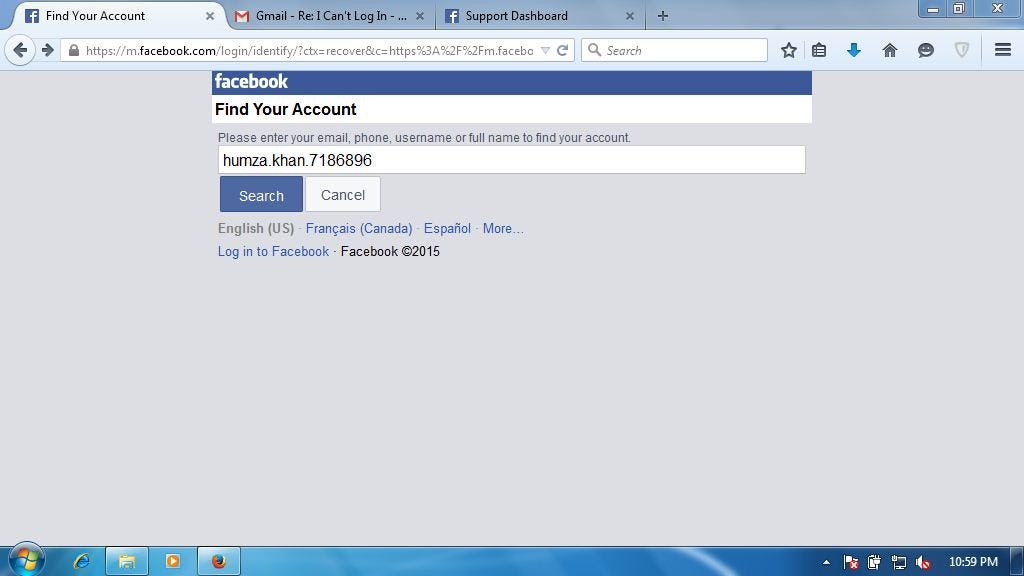
Task: Click the facebook logo in the blue header
Action: pos(251,82)
